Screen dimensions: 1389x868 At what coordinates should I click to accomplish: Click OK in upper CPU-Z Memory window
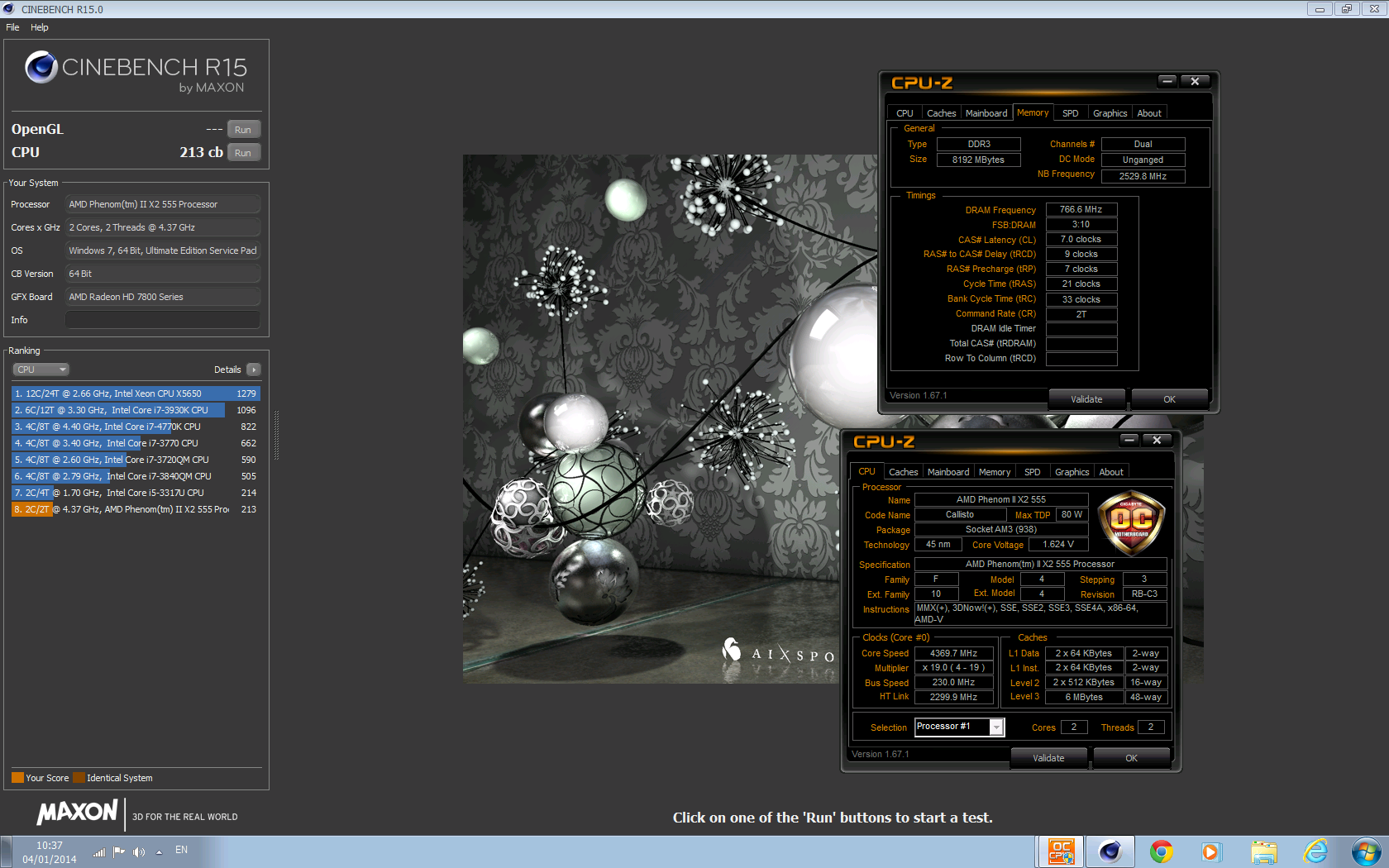(x=1169, y=399)
